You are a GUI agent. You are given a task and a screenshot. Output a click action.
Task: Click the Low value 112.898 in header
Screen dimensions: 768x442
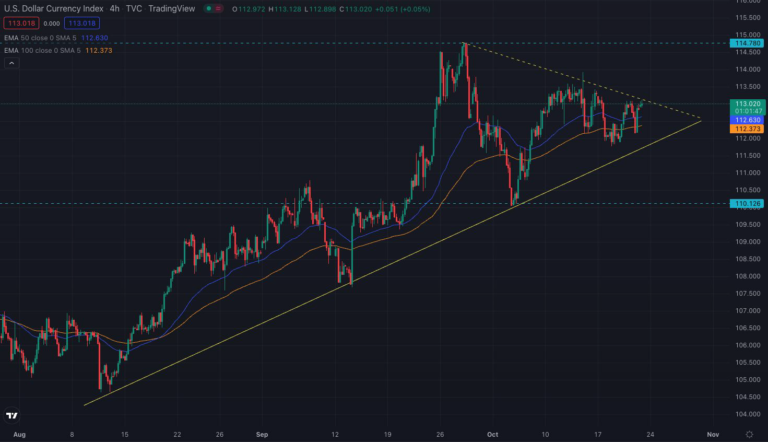(x=322, y=9)
